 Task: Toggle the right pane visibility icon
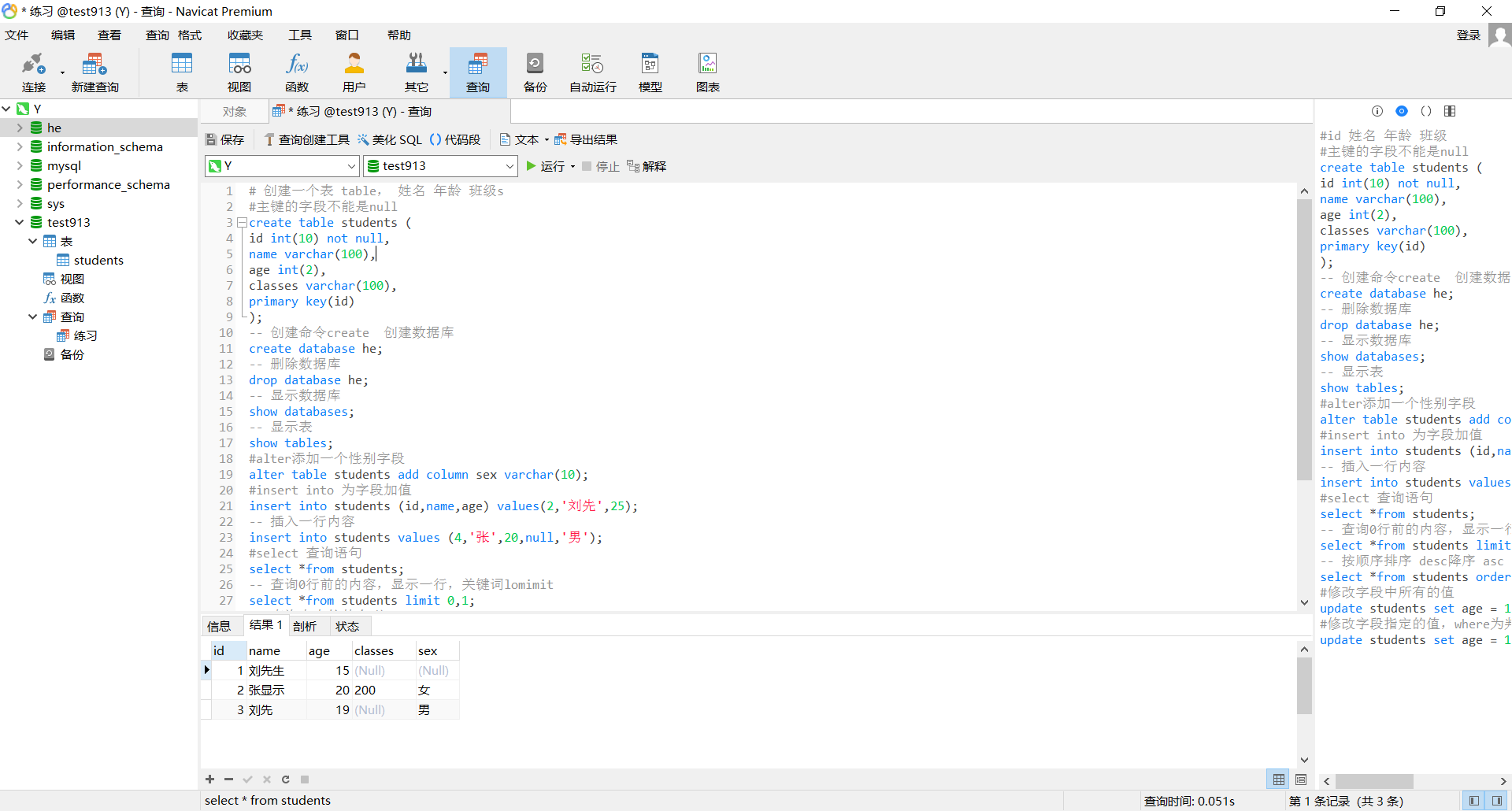click(1497, 801)
